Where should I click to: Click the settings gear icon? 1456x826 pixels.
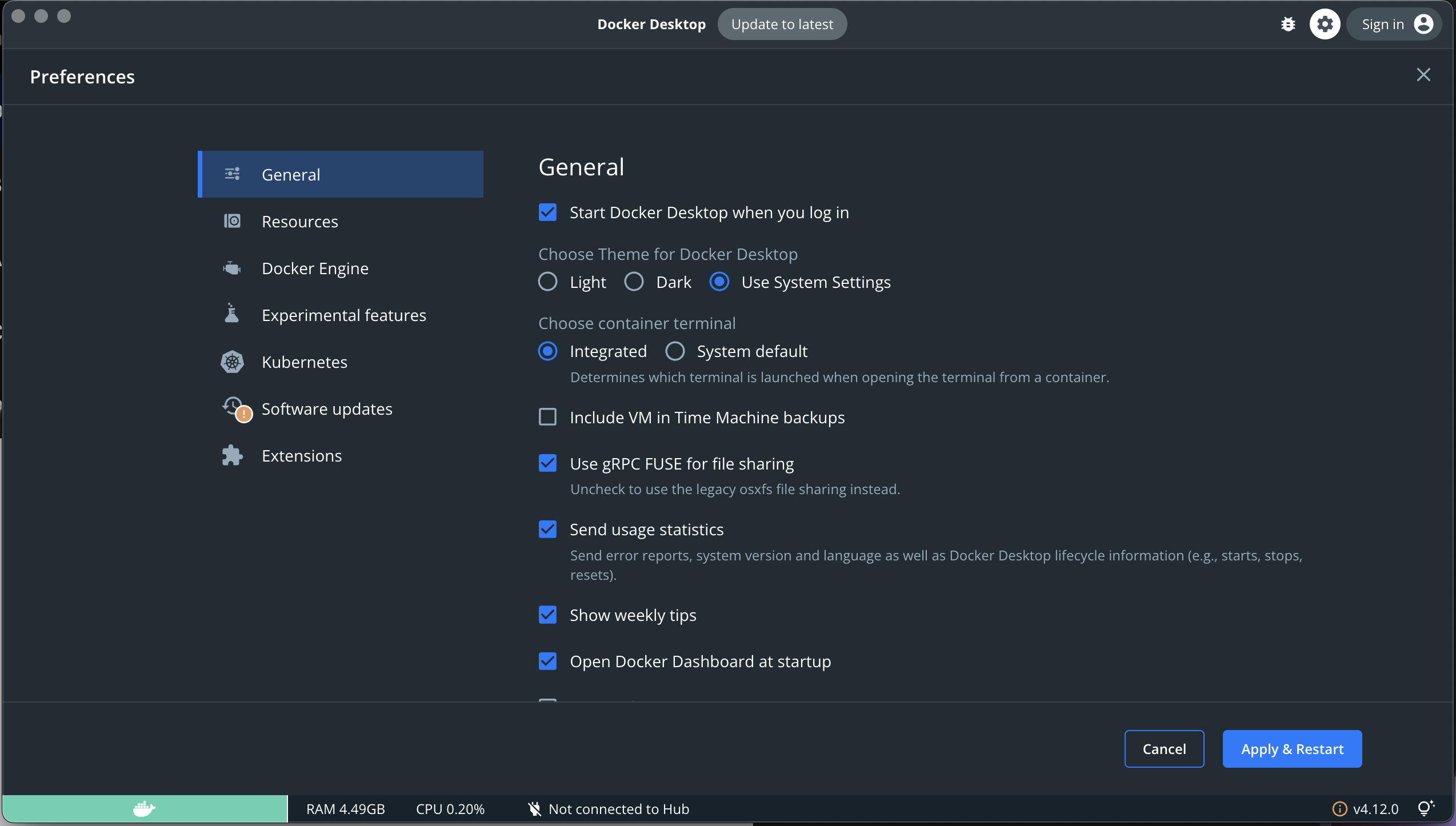(x=1325, y=25)
